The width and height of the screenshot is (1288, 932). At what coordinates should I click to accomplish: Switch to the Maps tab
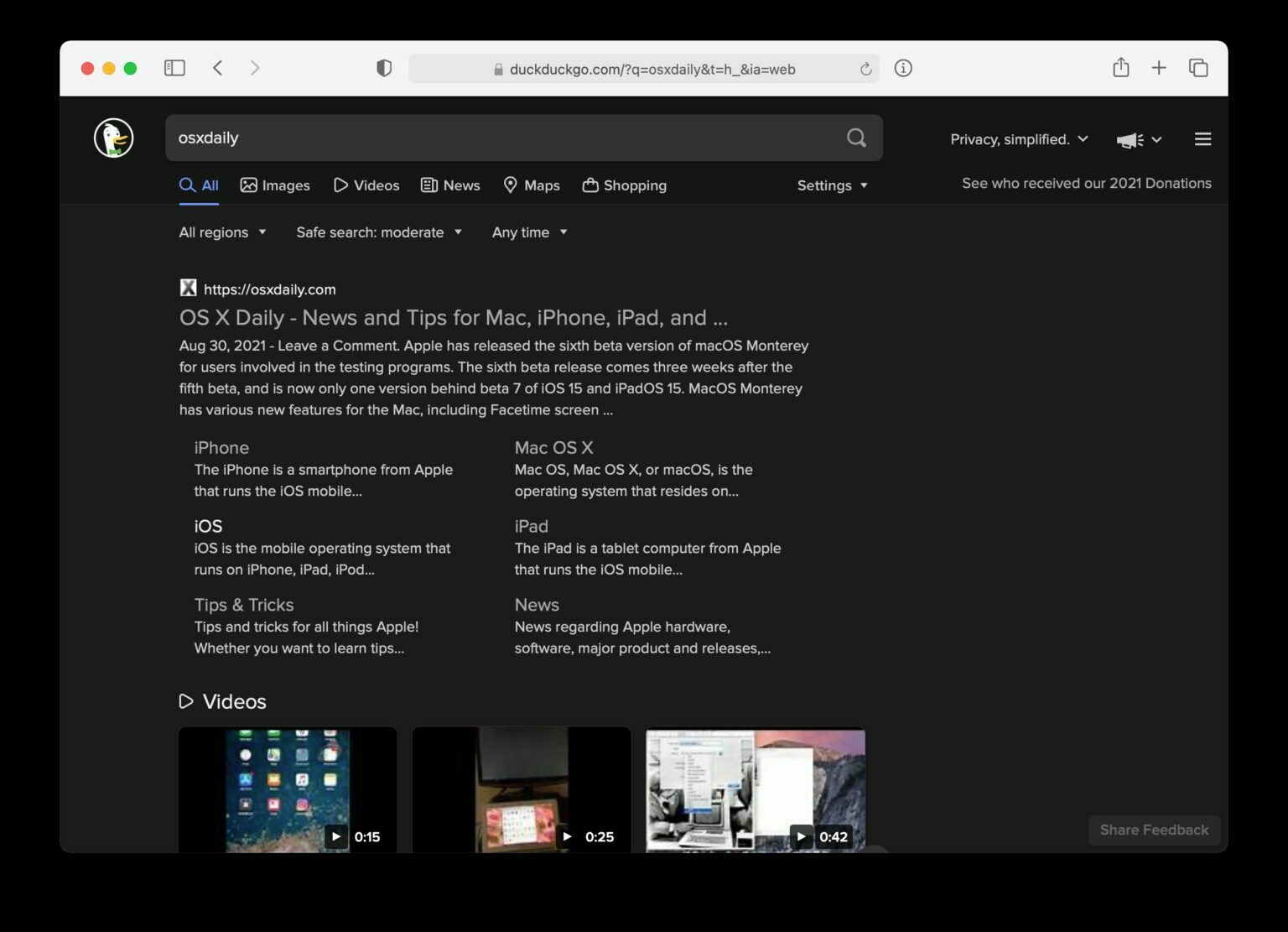(532, 185)
